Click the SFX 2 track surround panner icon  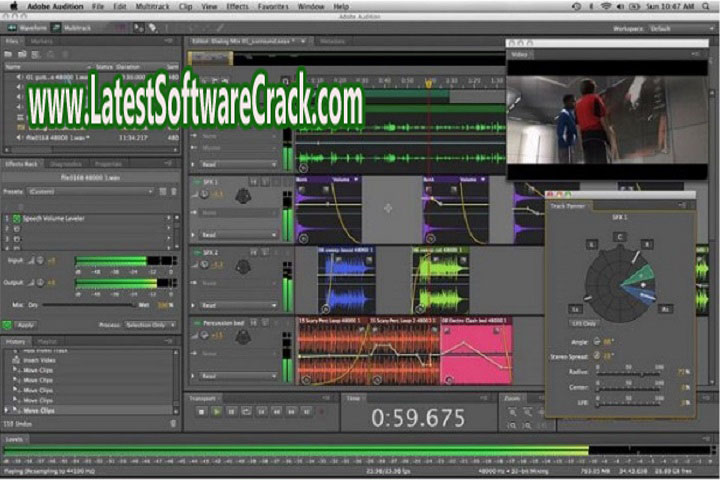(x=243, y=266)
